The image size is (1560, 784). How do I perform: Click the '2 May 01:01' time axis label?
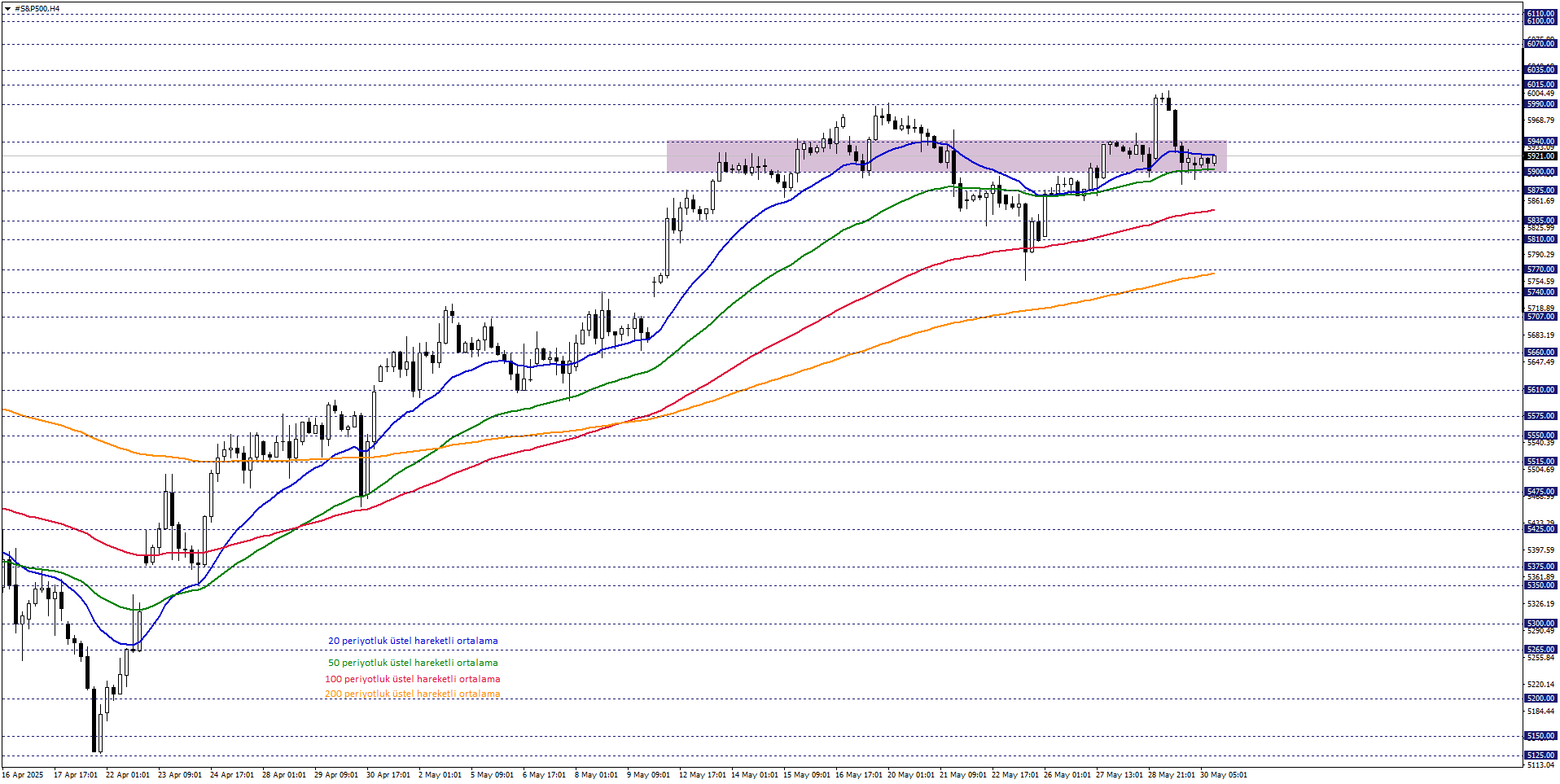440,775
